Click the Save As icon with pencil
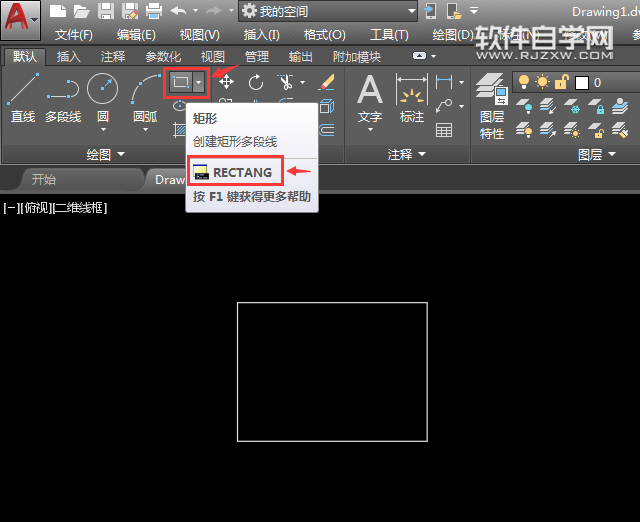 click(130, 11)
